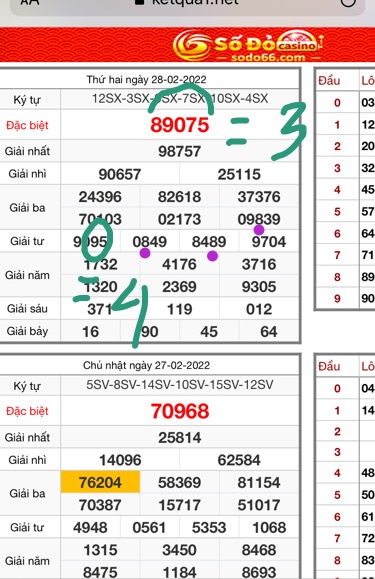Click the Chủ nhật ngày 27-02-2022 header
Viewport: 375px width, 579px height.
[x=147, y=365]
